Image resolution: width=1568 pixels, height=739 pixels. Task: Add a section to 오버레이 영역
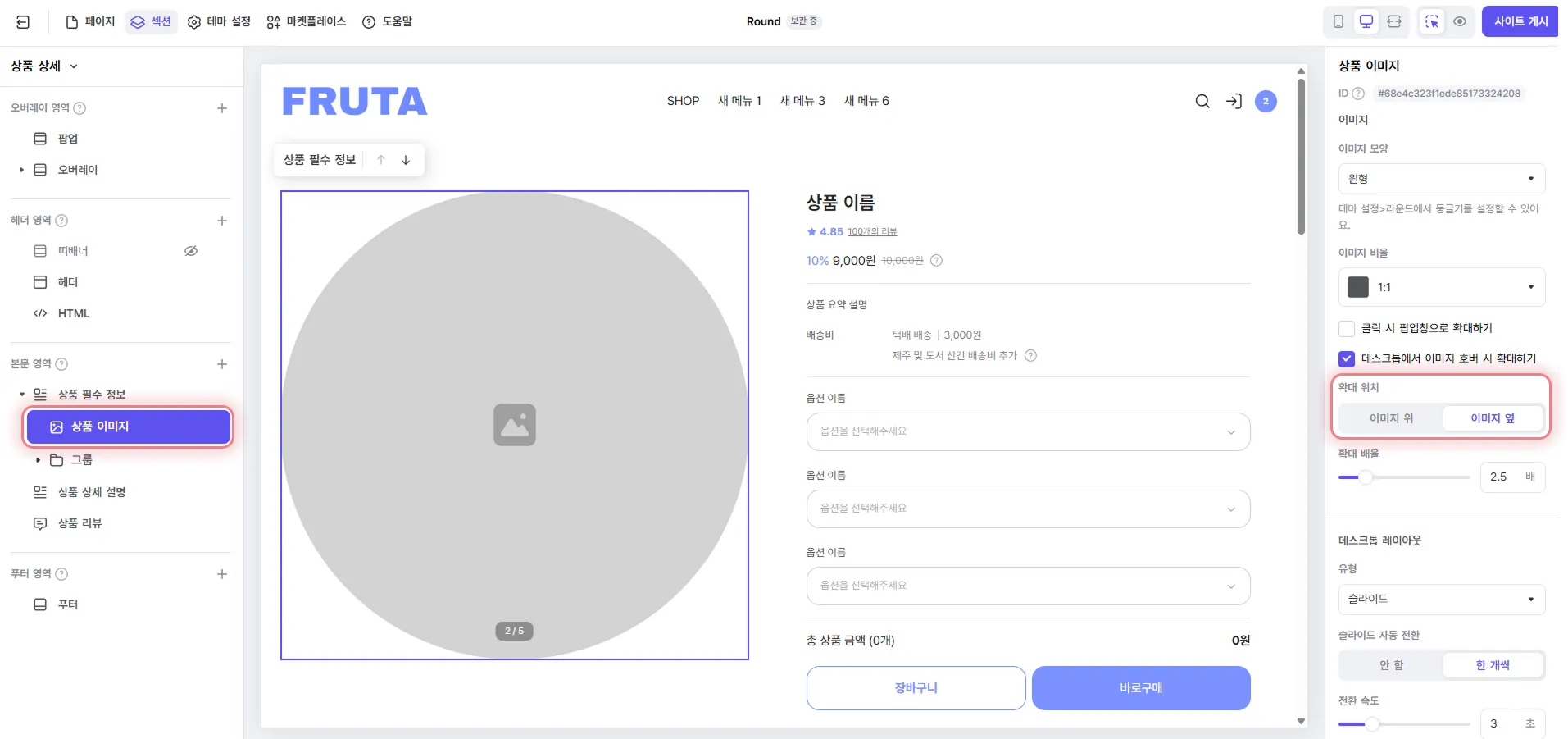coord(222,108)
